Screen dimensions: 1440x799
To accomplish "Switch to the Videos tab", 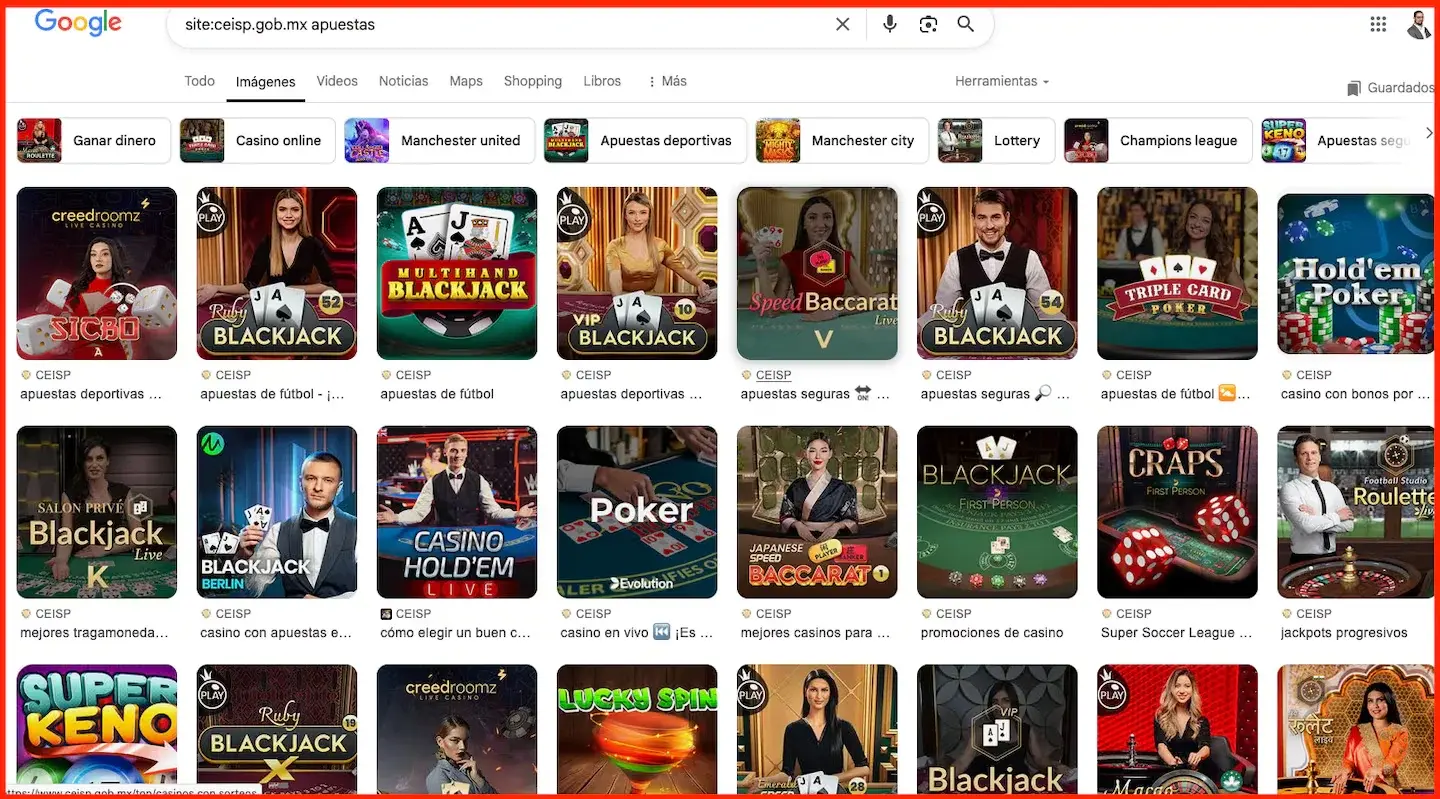I will point(337,81).
